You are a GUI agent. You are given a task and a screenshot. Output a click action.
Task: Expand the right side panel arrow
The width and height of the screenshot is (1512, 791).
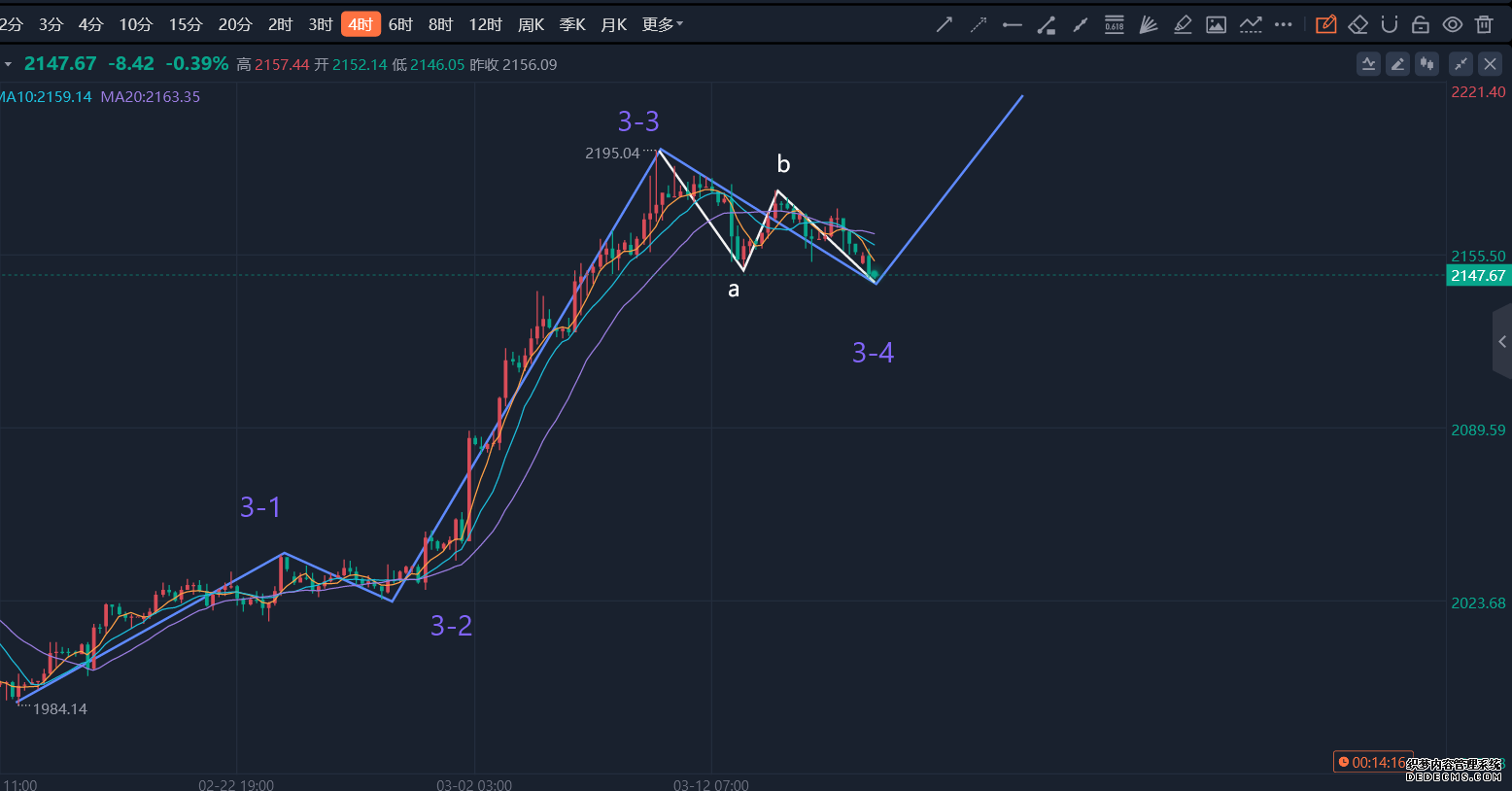1502,341
